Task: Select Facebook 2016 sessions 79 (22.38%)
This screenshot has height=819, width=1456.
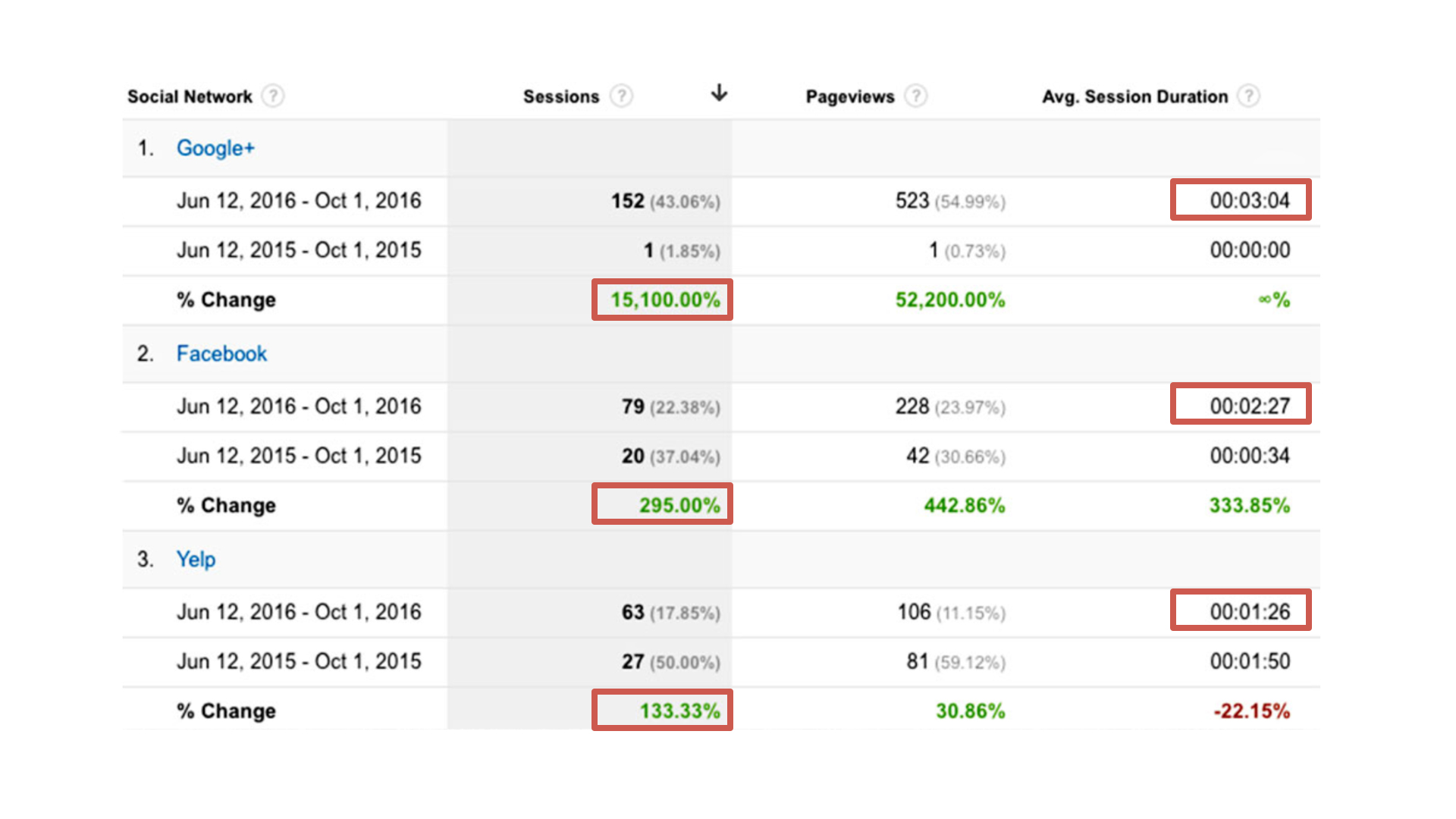Action: tap(670, 406)
